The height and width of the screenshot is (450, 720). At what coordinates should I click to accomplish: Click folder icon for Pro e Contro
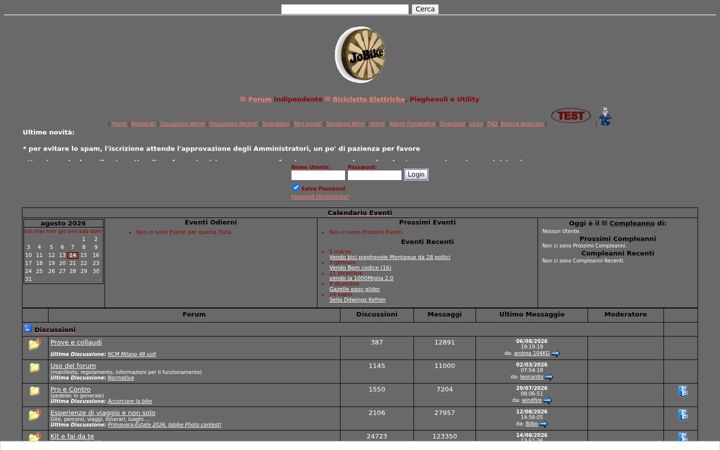tap(34, 391)
